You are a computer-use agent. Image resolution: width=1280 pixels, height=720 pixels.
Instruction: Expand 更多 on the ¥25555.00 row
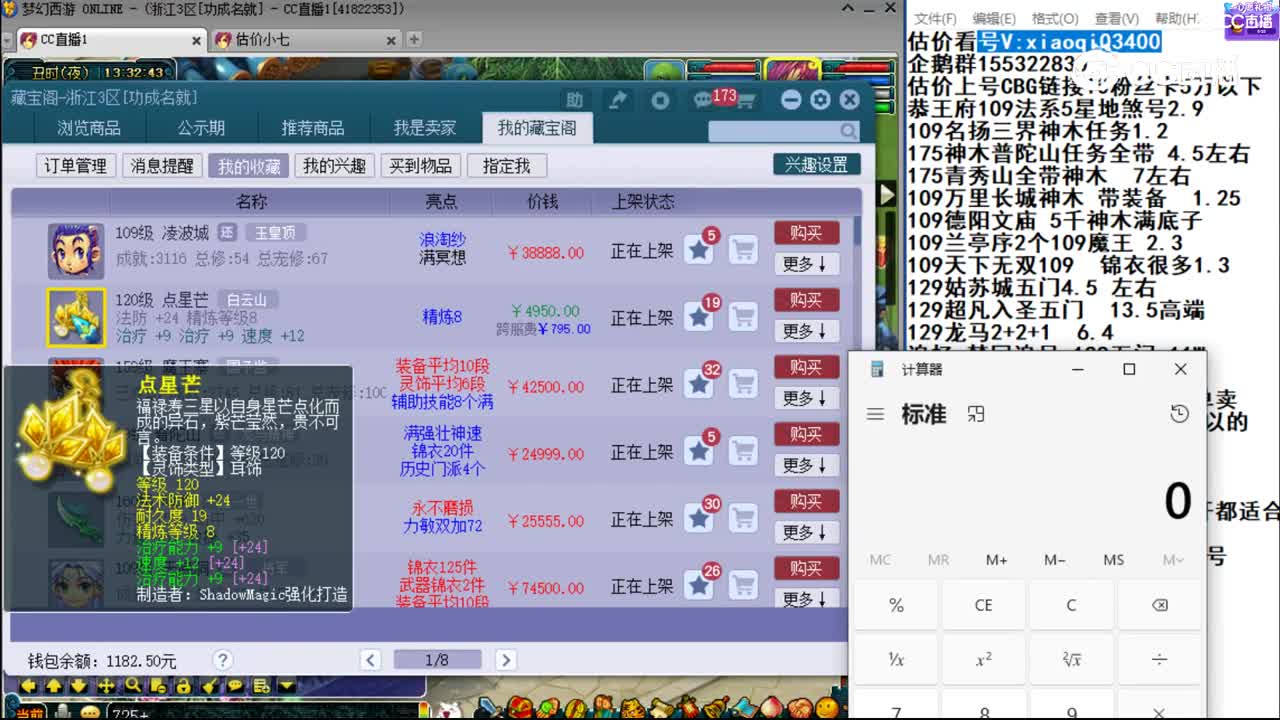click(x=806, y=532)
